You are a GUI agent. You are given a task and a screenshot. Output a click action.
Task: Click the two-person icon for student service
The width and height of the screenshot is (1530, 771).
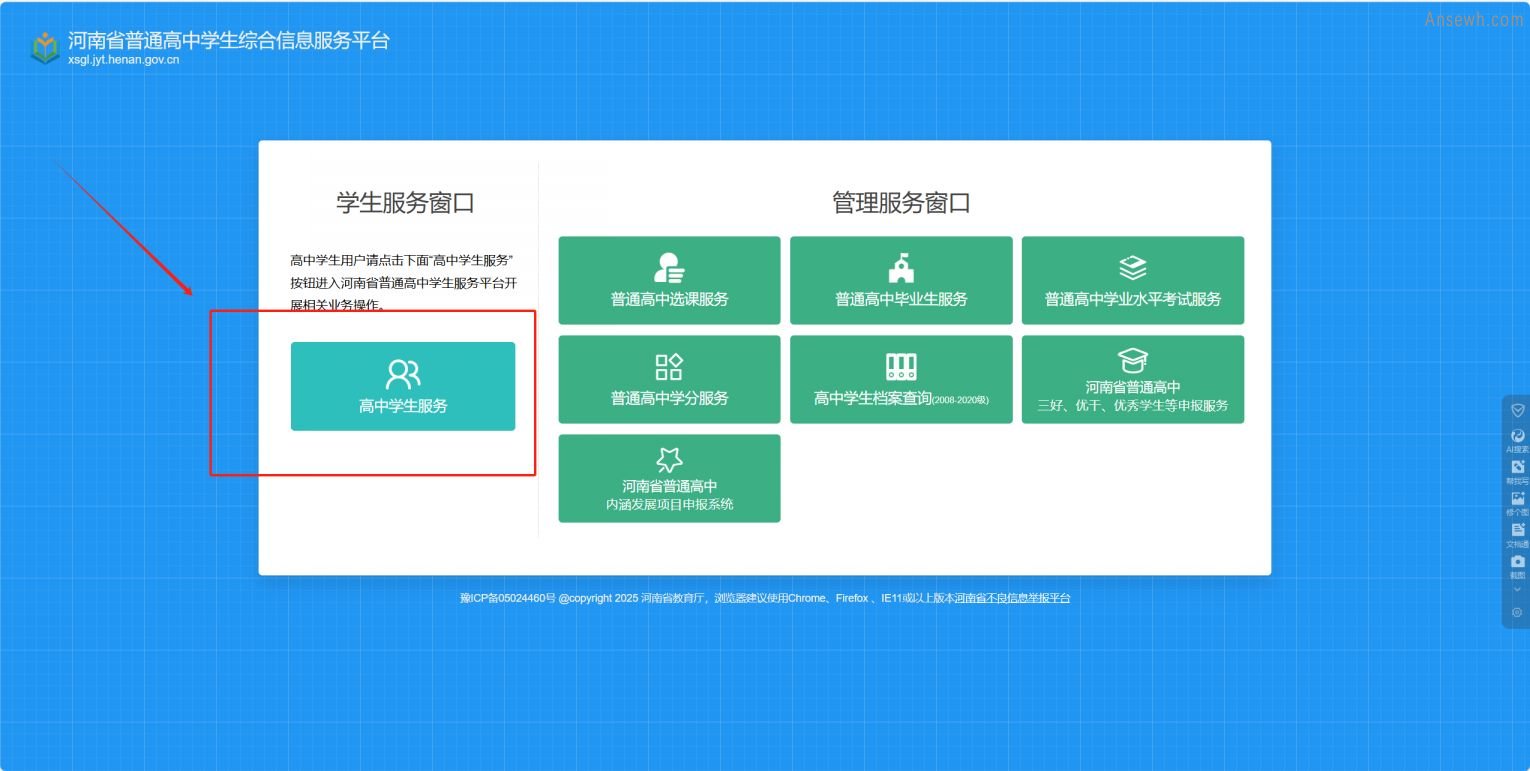[403, 374]
